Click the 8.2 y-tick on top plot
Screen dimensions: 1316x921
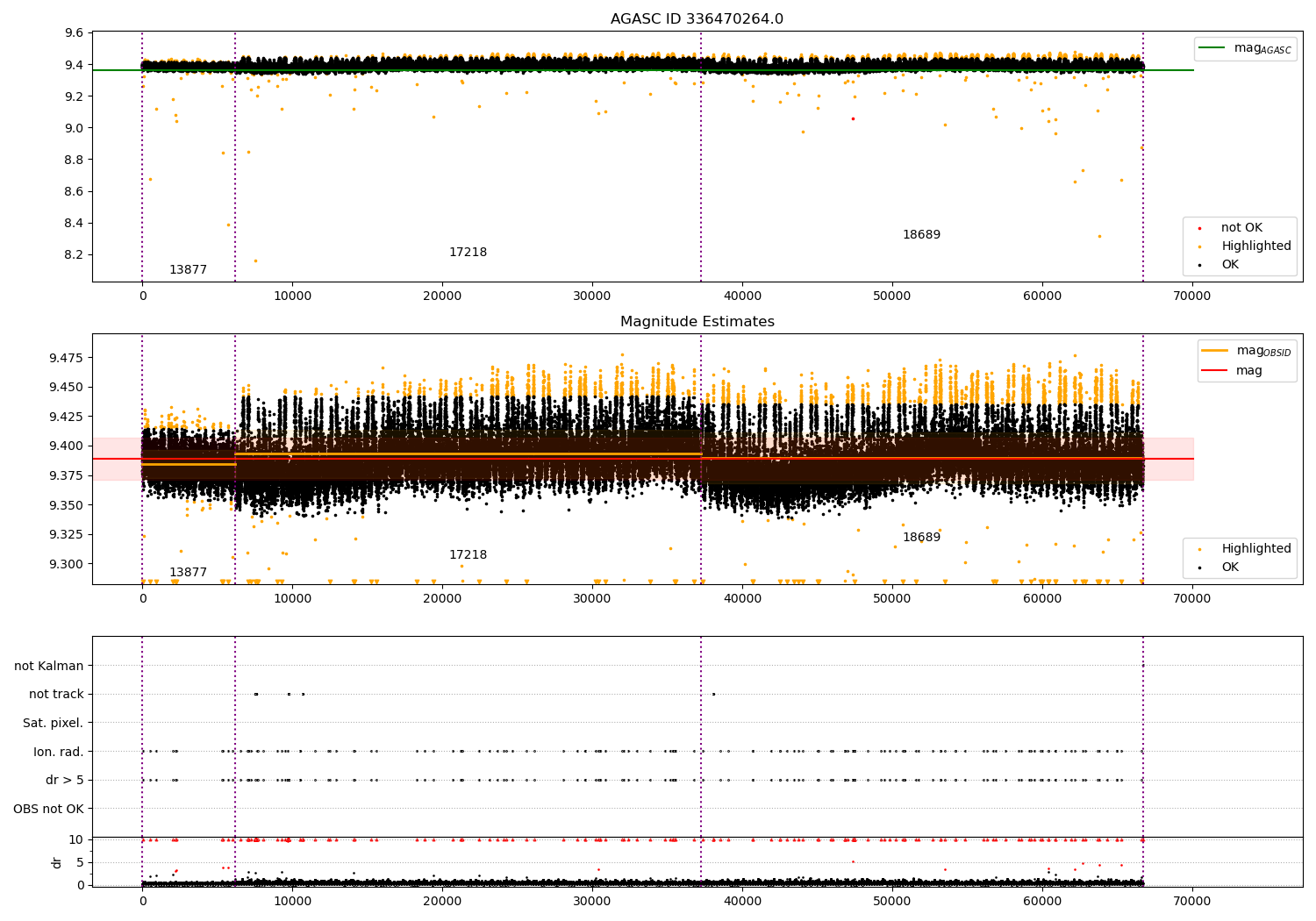pyautogui.click(x=75, y=255)
